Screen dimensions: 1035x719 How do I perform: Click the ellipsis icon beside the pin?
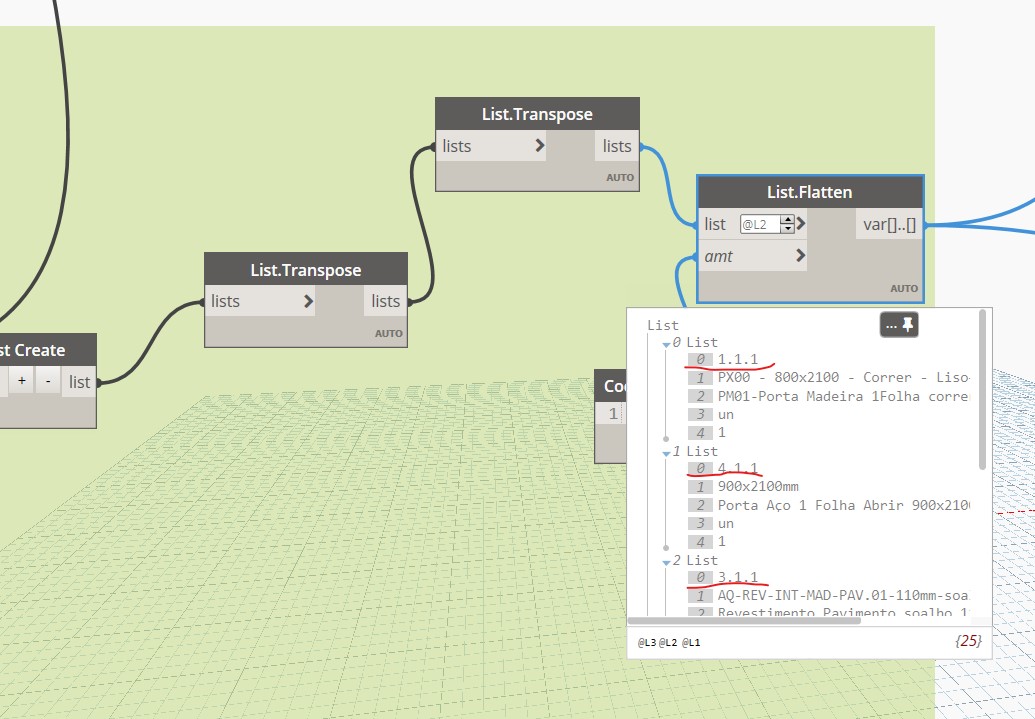pyautogui.click(x=891, y=325)
